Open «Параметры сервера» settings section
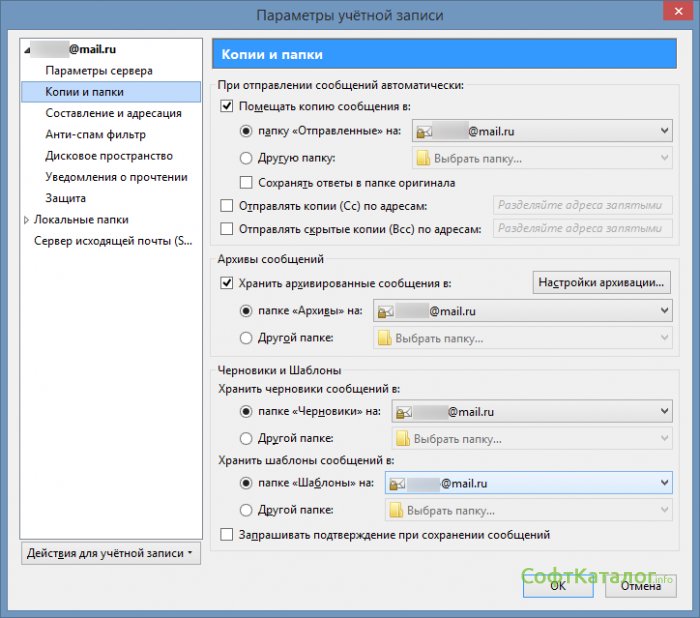This screenshot has width=700, height=618. tap(99, 71)
